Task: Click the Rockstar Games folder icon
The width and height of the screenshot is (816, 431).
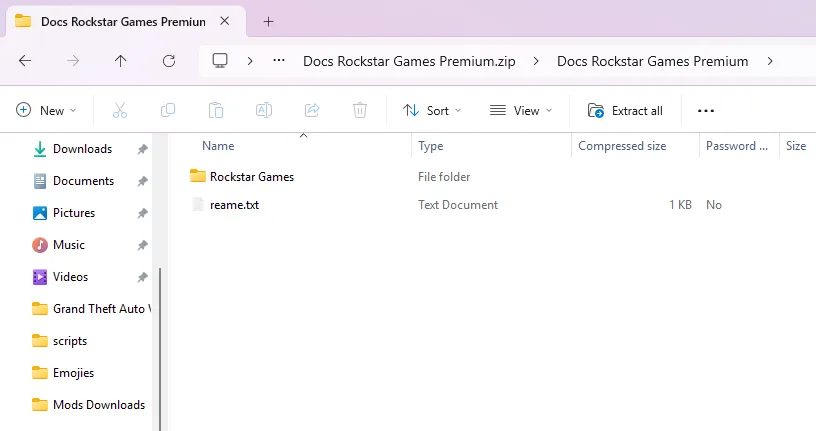Action: tap(198, 175)
